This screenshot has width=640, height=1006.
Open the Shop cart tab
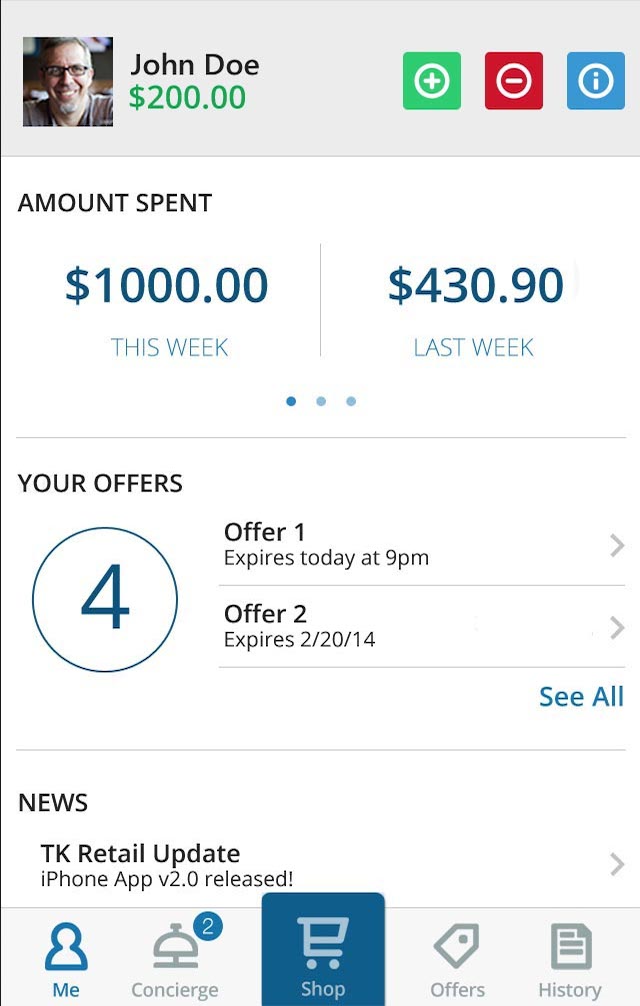323,950
